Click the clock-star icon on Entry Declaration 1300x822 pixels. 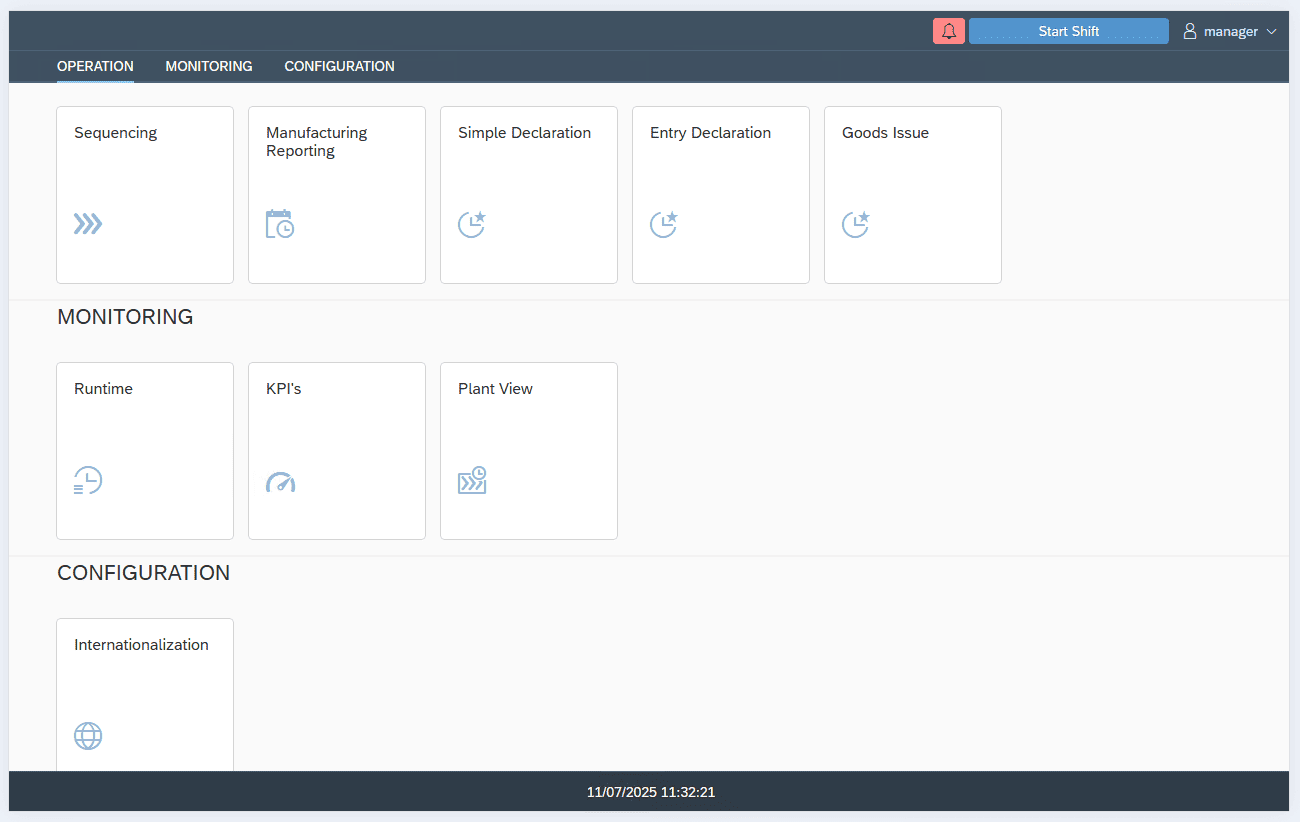tap(664, 224)
